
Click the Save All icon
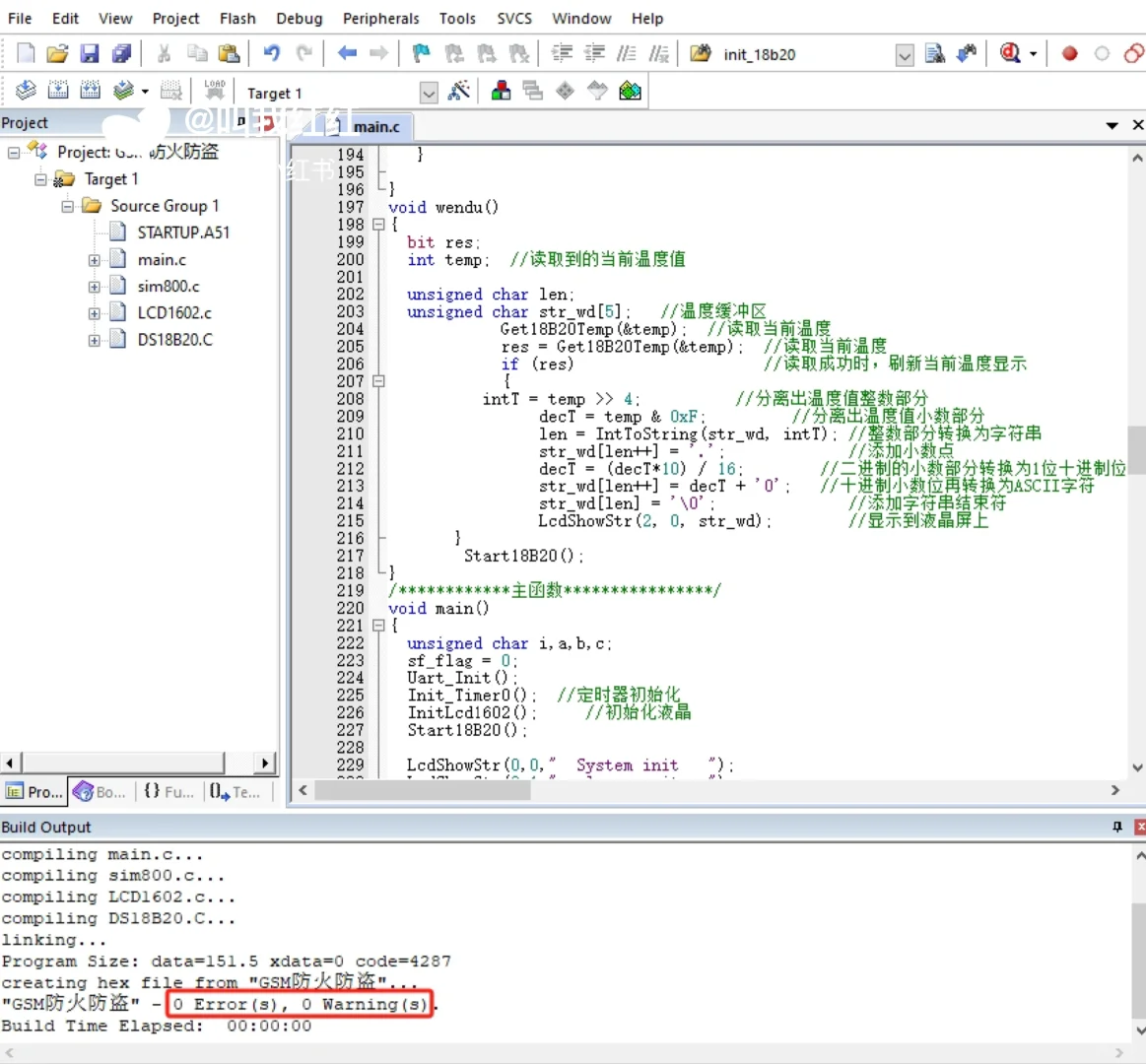tap(121, 53)
